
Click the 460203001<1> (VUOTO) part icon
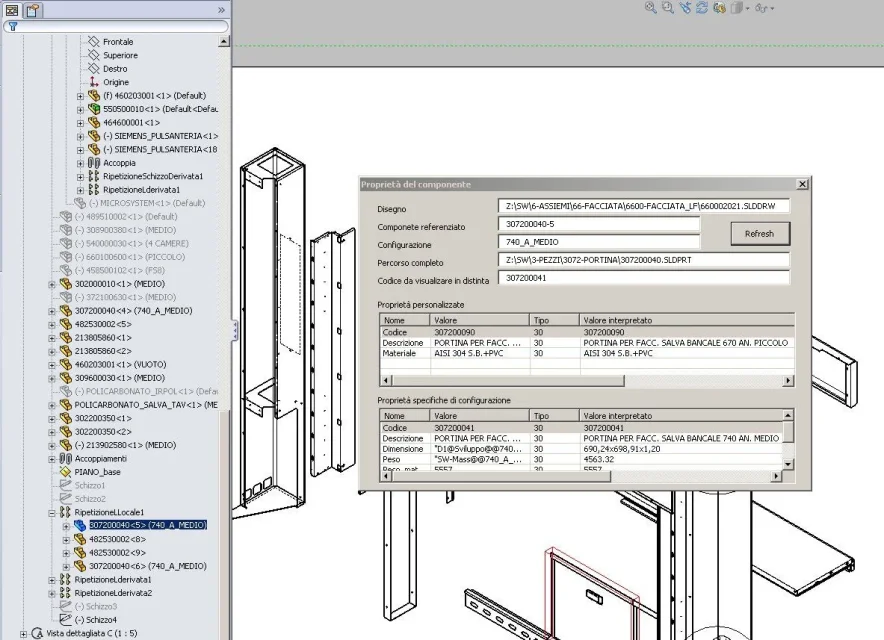pyautogui.click(x=66, y=364)
